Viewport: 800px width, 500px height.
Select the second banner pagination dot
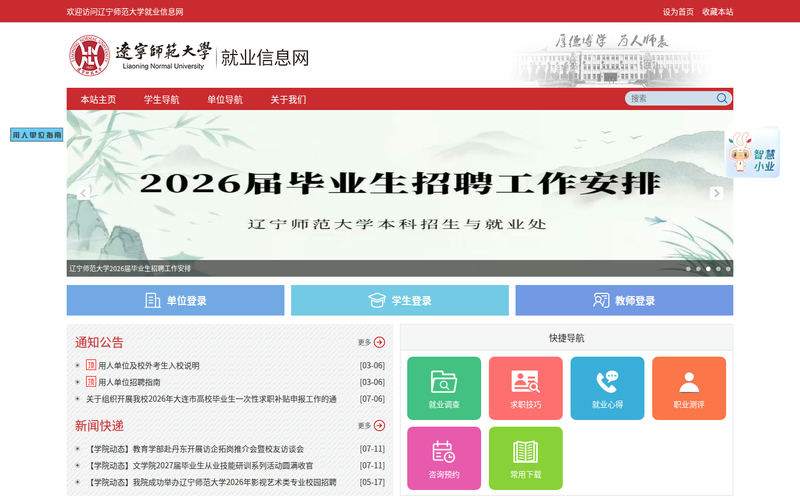[x=698, y=268]
